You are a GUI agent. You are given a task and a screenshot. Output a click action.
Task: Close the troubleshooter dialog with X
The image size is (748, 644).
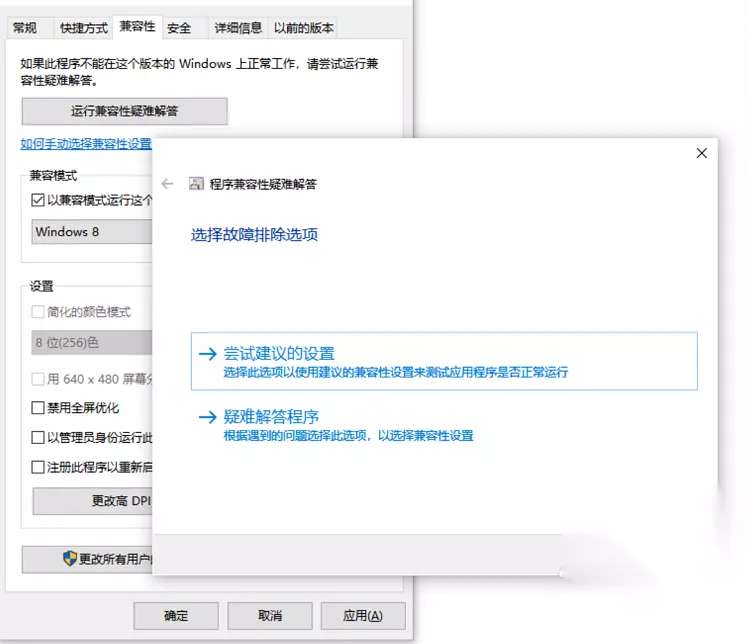click(701, 153)
